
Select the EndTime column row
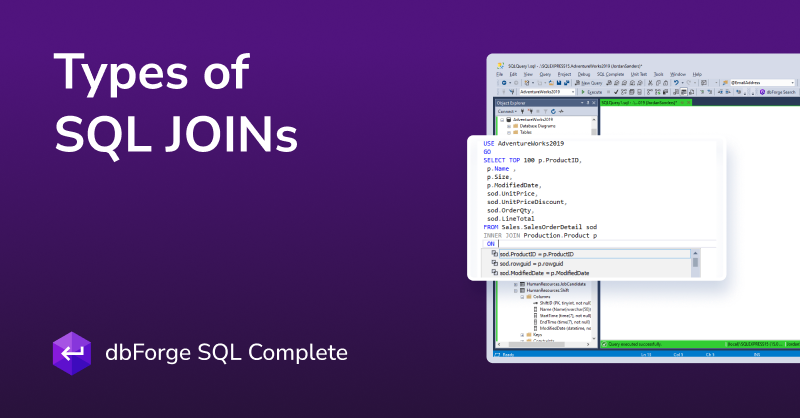[x=562, y=322]
